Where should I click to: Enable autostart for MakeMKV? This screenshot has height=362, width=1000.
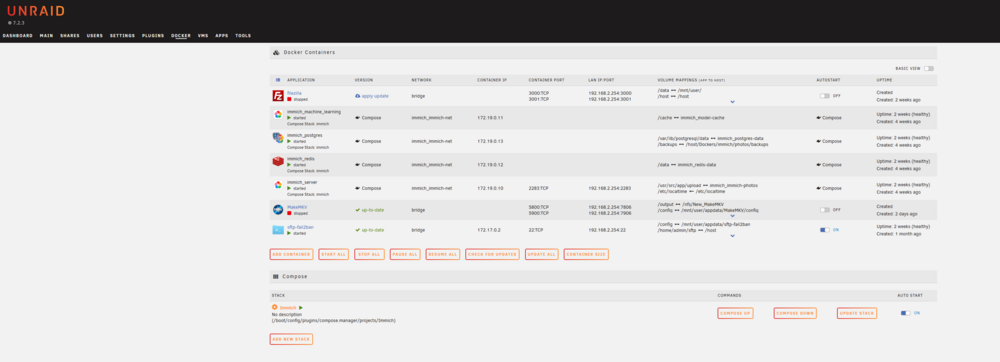pos(825,210)
